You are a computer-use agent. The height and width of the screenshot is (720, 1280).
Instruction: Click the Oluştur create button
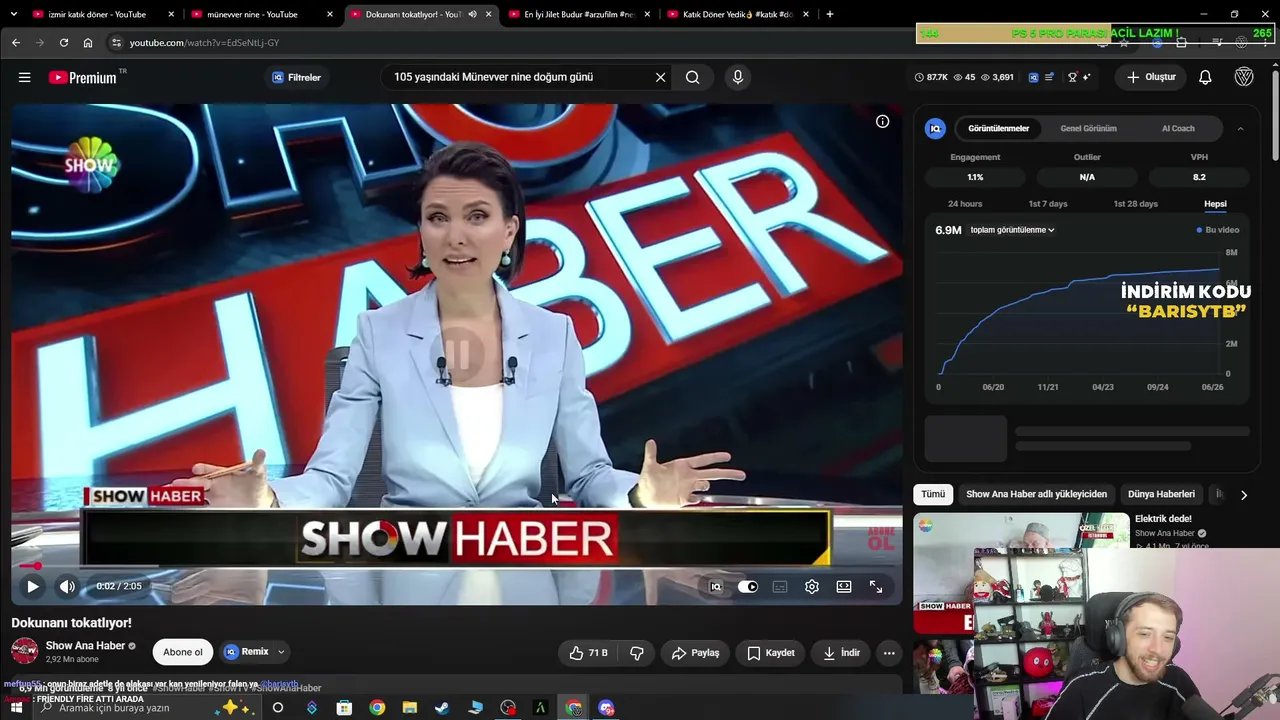(x=1151, y=77)
